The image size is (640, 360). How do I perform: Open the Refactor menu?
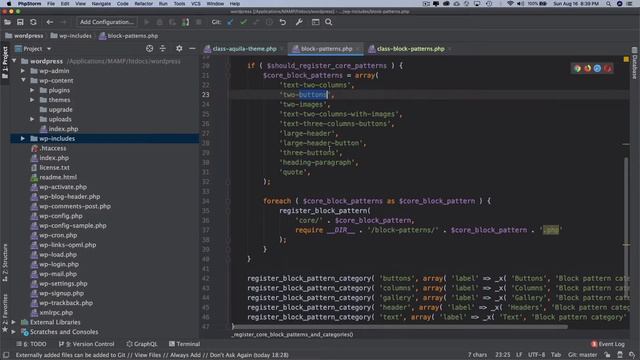(144, 4)
